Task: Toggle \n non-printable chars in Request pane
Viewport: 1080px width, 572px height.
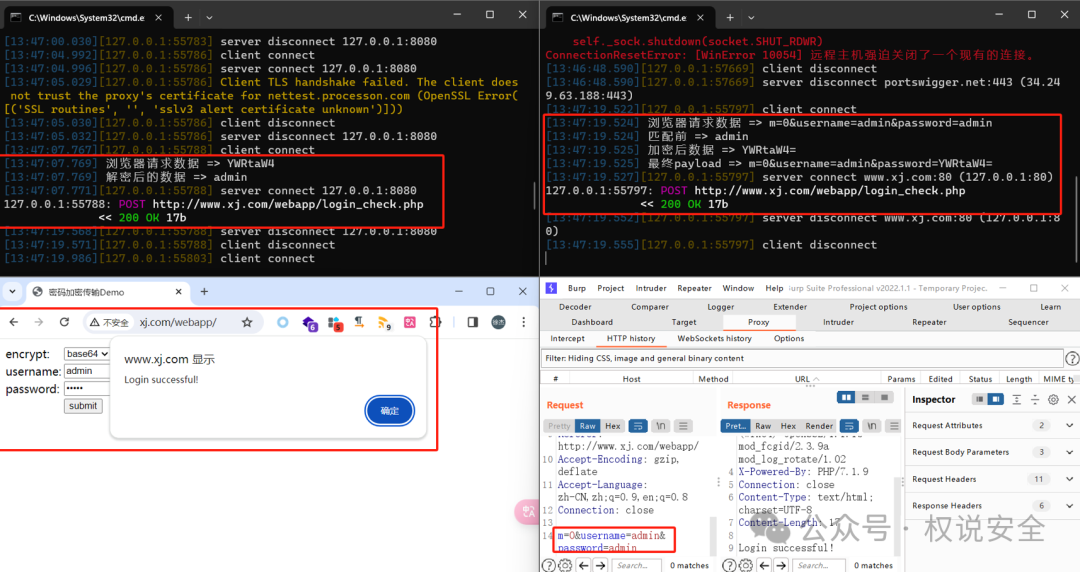Action: (x=661, y=426)
